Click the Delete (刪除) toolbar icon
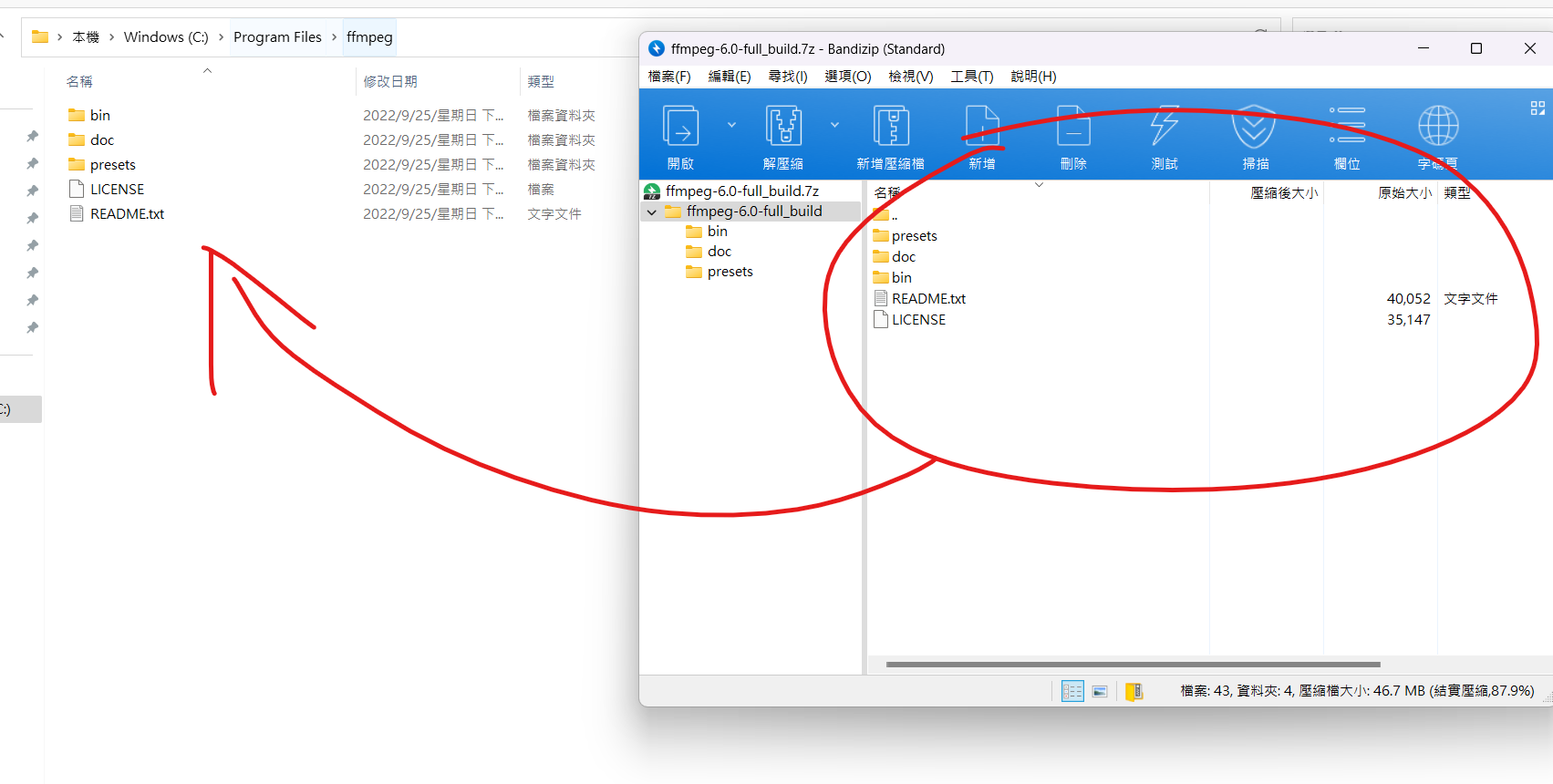 point(1073,126)
